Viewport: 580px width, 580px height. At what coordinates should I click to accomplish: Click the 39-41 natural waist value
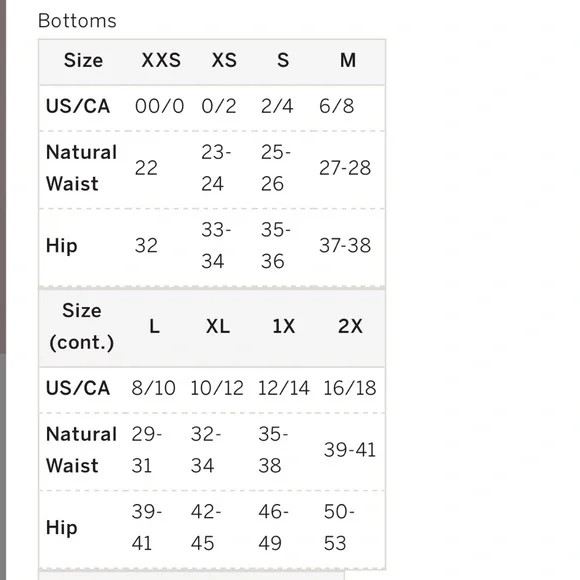click(x=350, y=450)
